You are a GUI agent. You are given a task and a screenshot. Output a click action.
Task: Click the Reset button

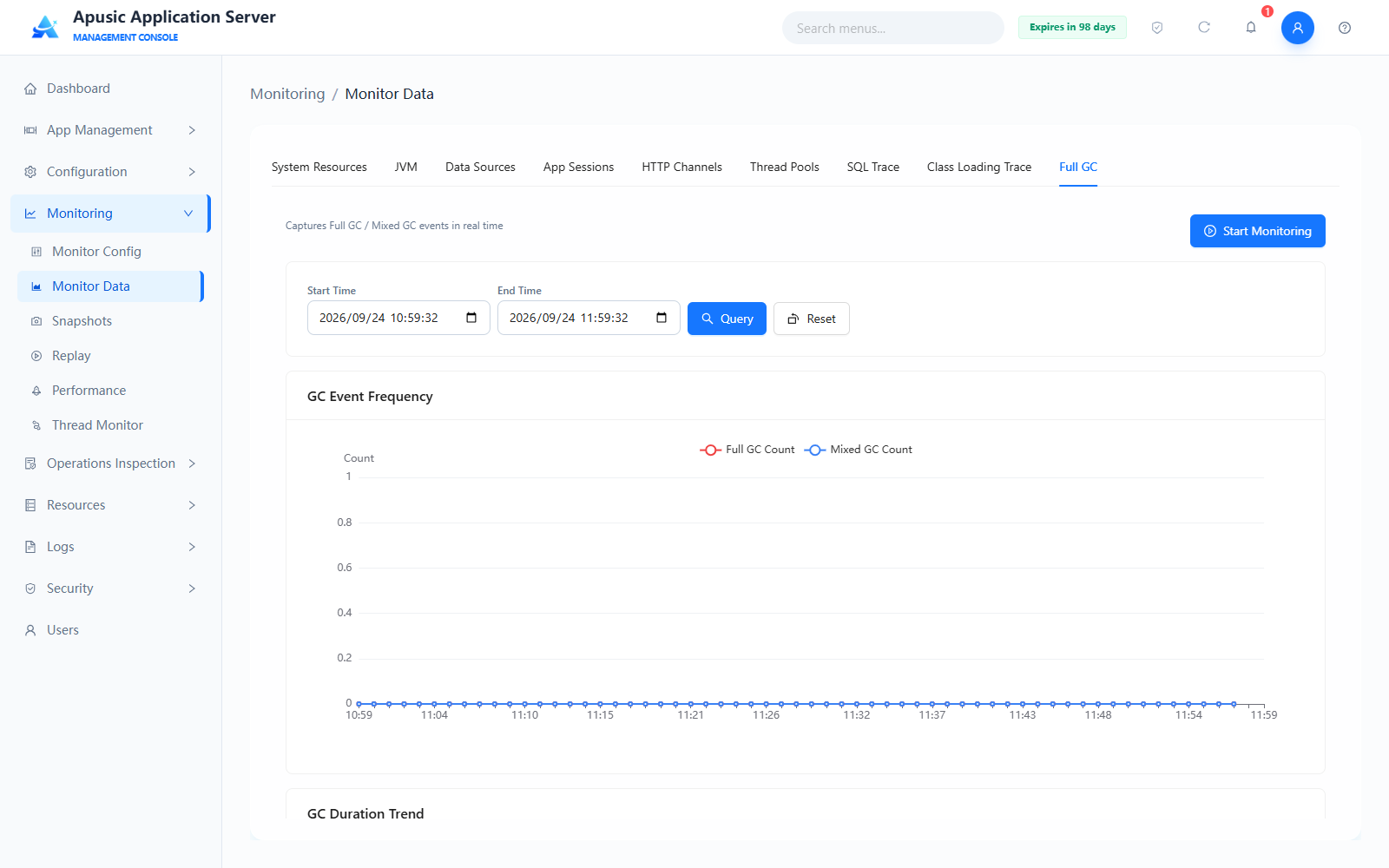pyautogui.click(x=812, y=319)
